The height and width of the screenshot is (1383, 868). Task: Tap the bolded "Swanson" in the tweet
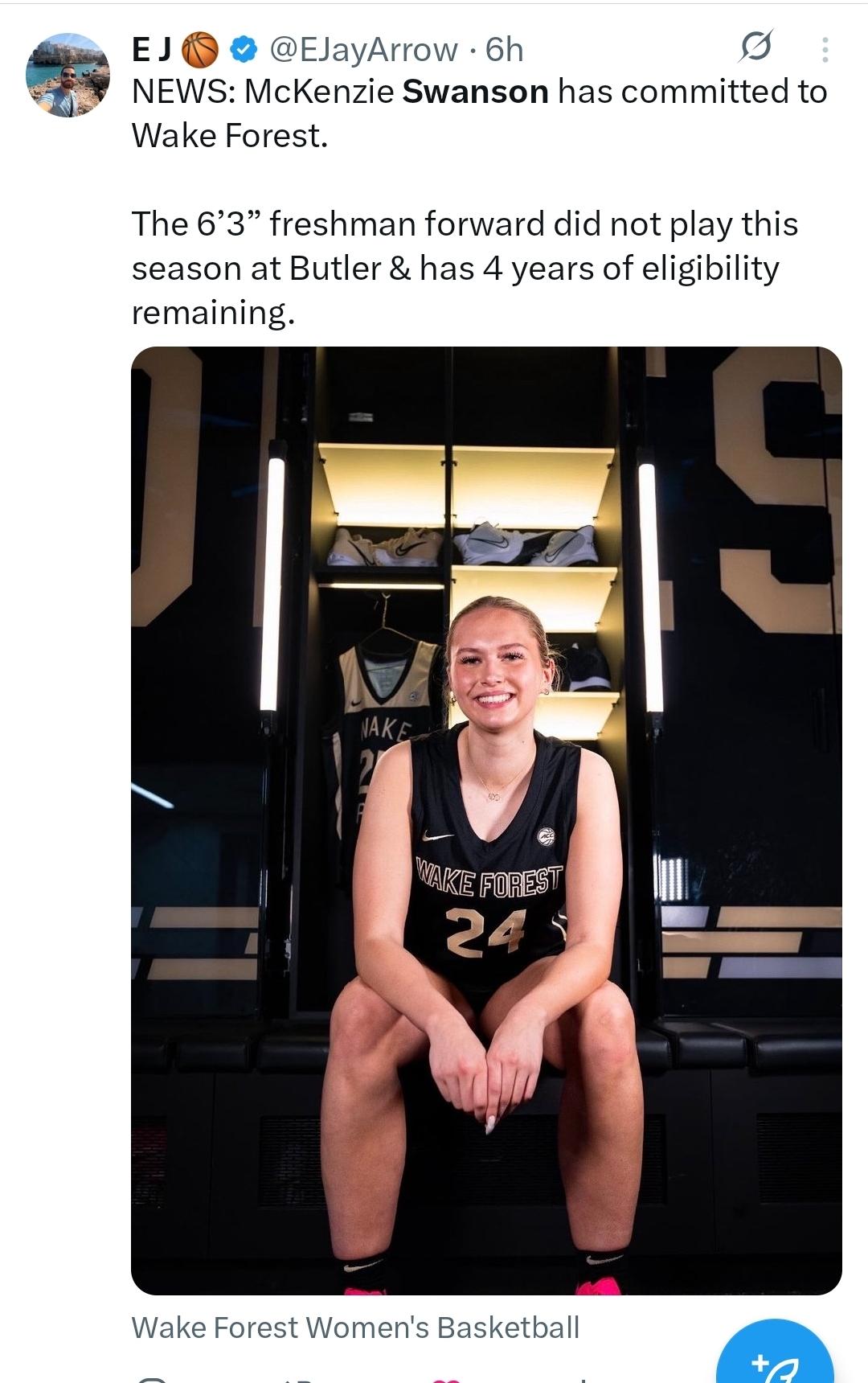click(x=475, y=92)
